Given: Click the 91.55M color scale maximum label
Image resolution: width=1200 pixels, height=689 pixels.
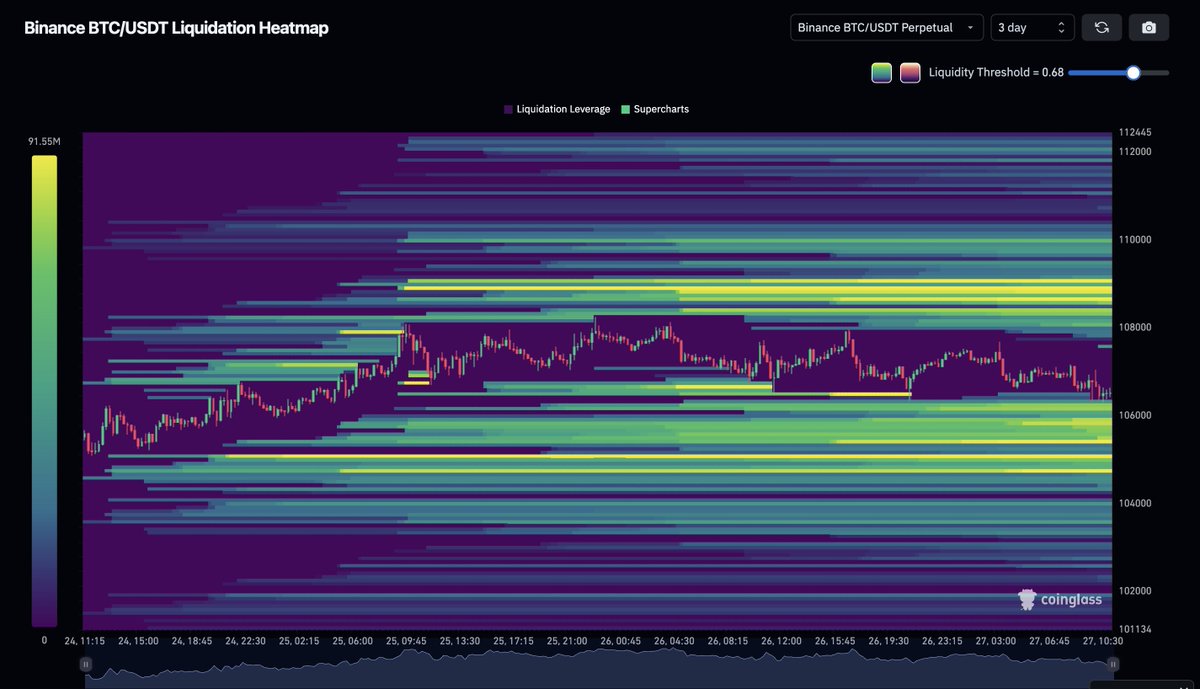Looking at the screenshot, I should click(44, 143).
